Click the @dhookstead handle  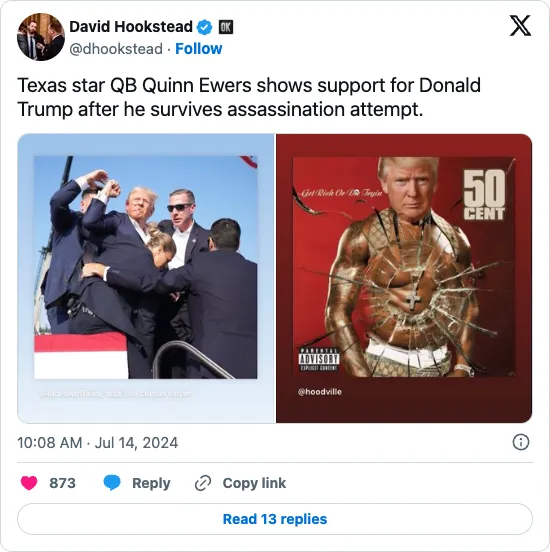pyautogui.click(x=116, y=49)
